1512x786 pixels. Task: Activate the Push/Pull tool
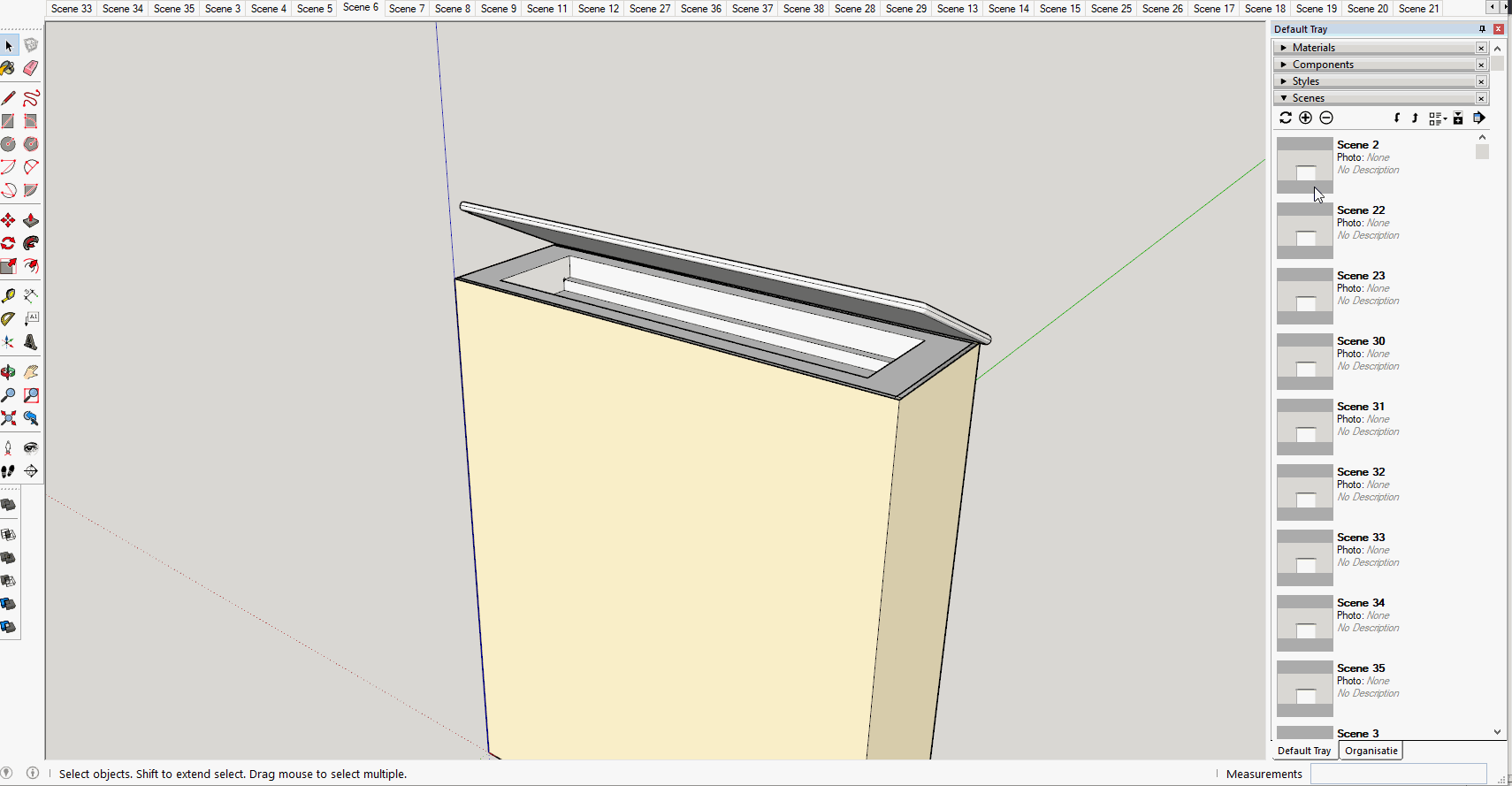coord(31,220)
